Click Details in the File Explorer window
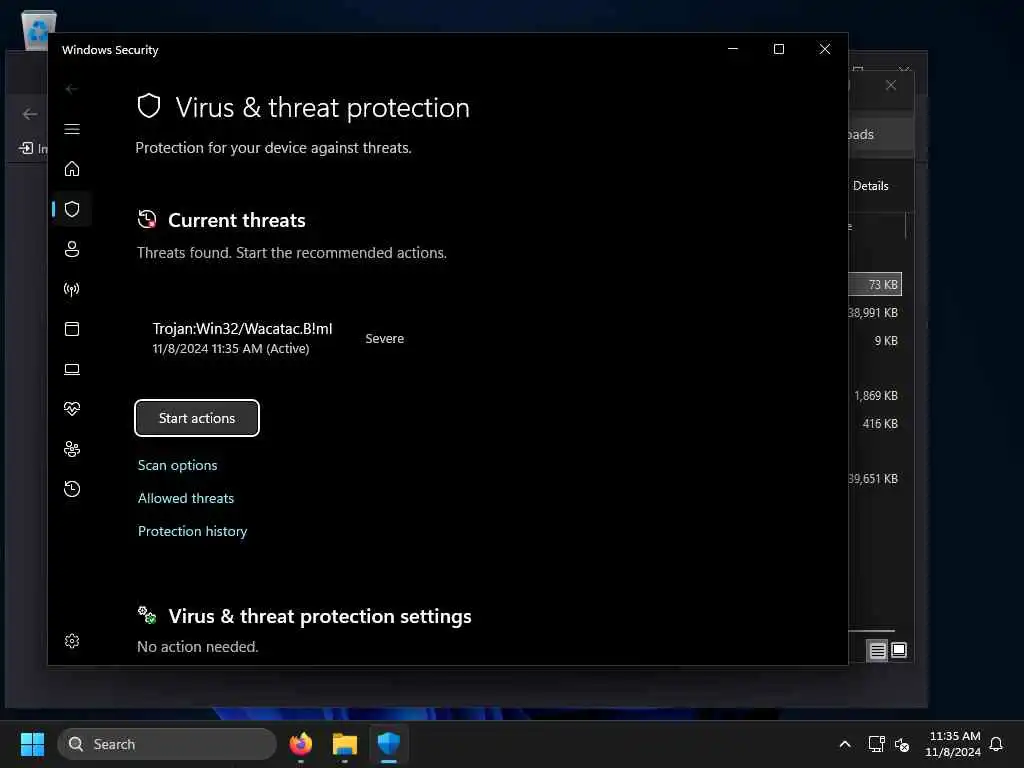The width and height of the screenshot is (1024, 768). (x=871, y=185)
